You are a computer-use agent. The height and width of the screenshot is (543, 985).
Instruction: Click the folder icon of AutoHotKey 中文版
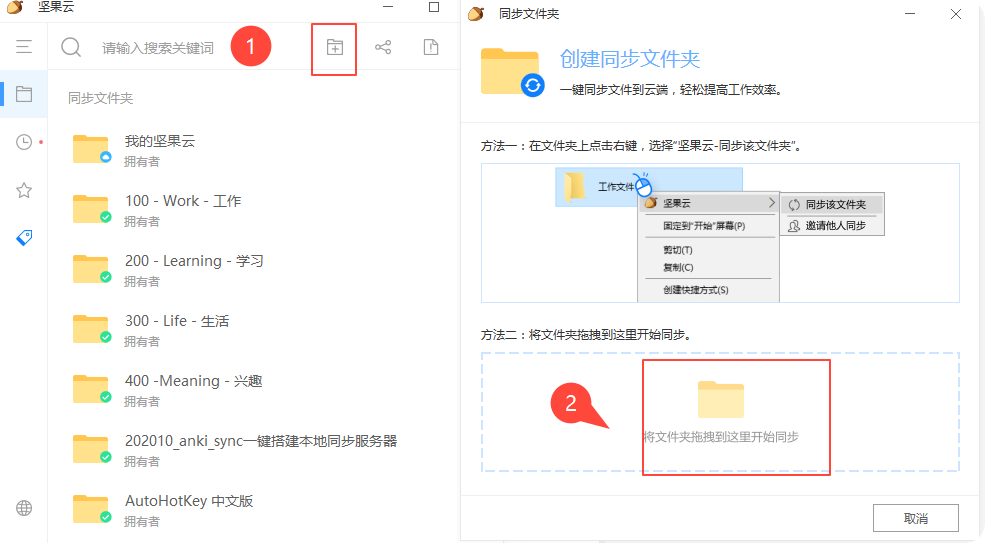point(92,510)
